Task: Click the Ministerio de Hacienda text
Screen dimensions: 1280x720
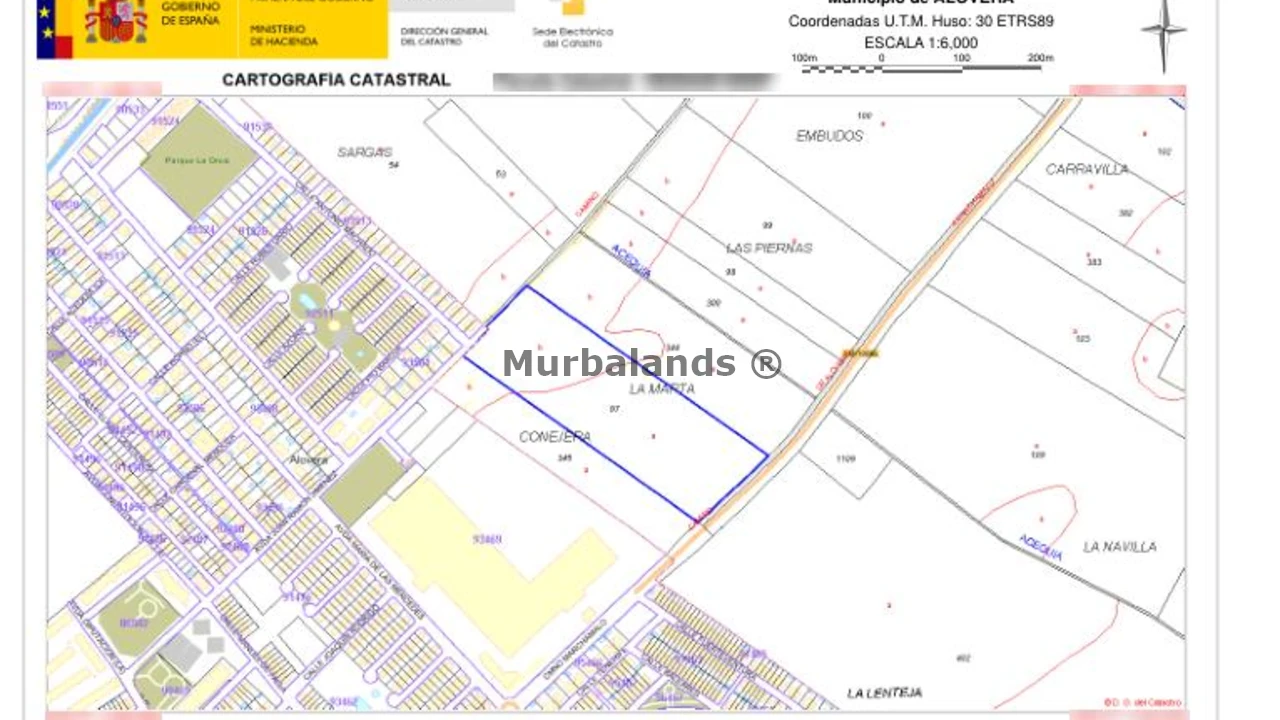Action: [x=283, y=36]
